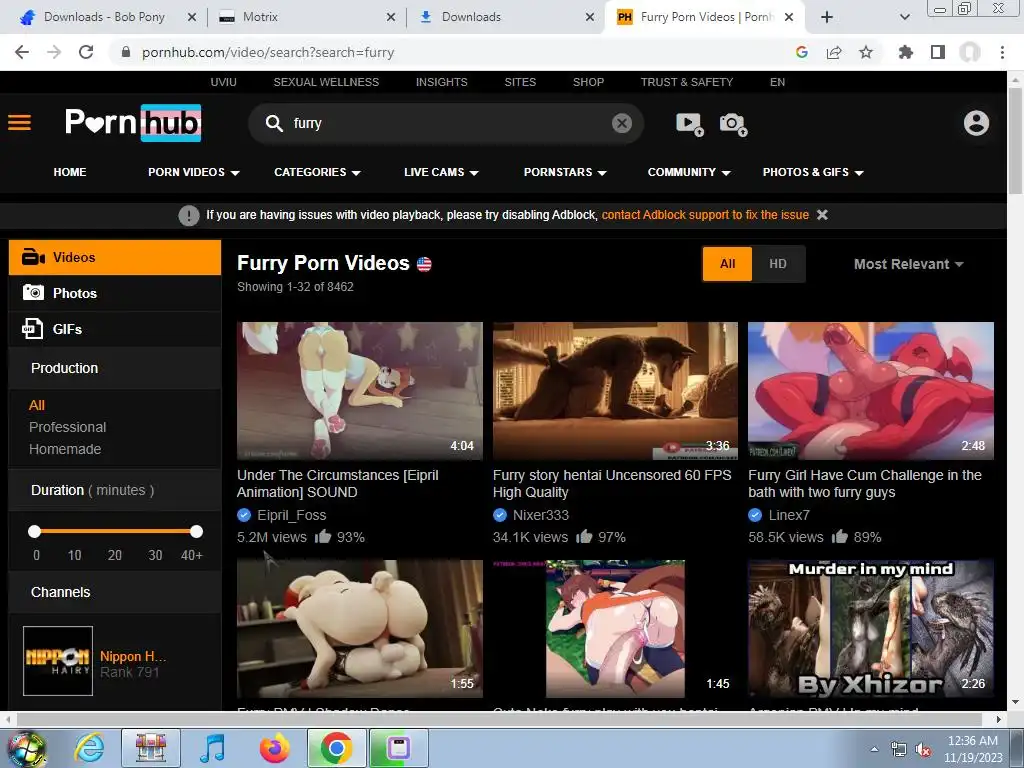Open the Extensions puzzle icon
Screen dimensions: 1024x768
coord(906,52)
